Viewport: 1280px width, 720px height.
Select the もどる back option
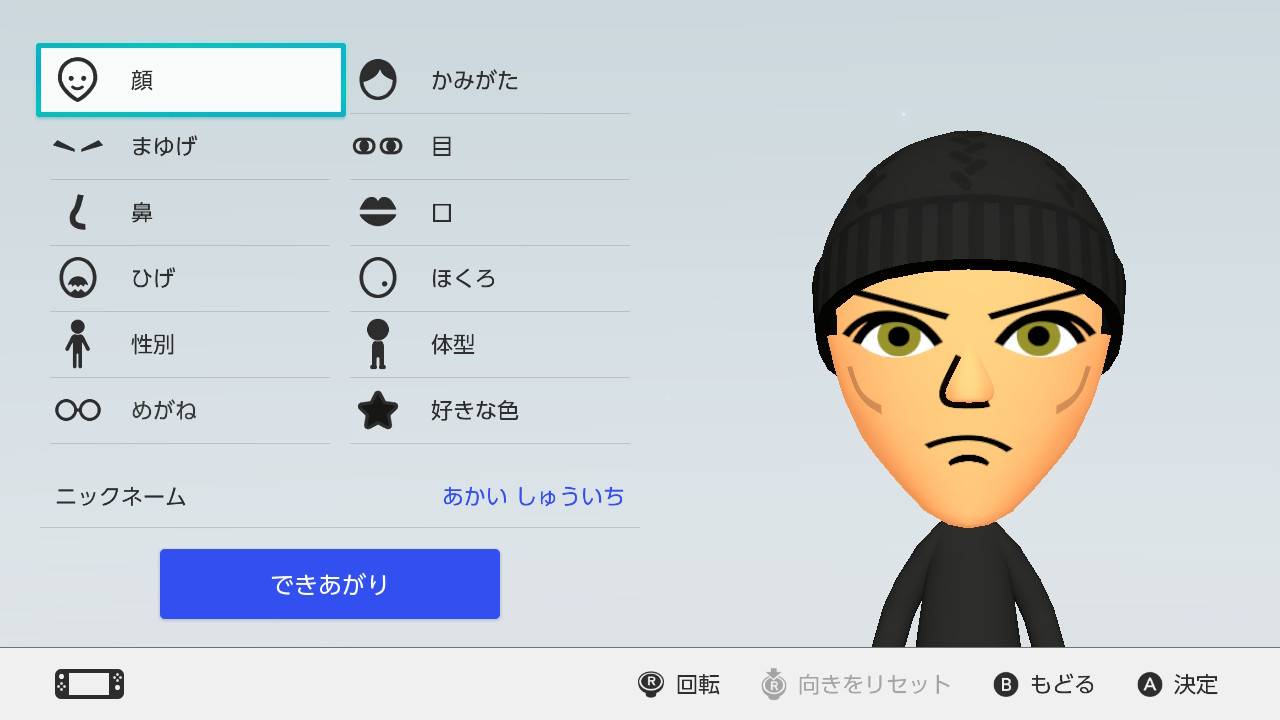click(1044, 684)
